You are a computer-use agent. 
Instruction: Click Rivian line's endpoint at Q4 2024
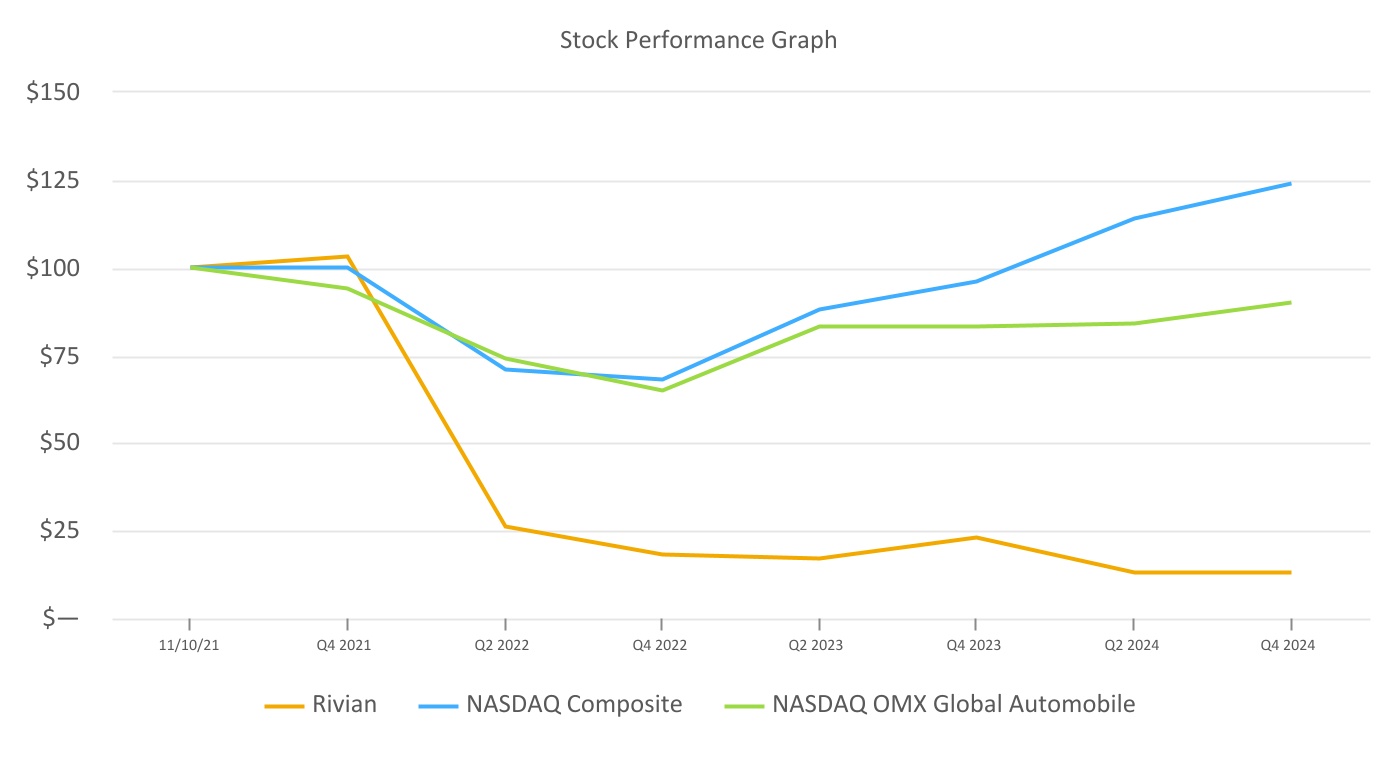click(x=1290, y=572)
